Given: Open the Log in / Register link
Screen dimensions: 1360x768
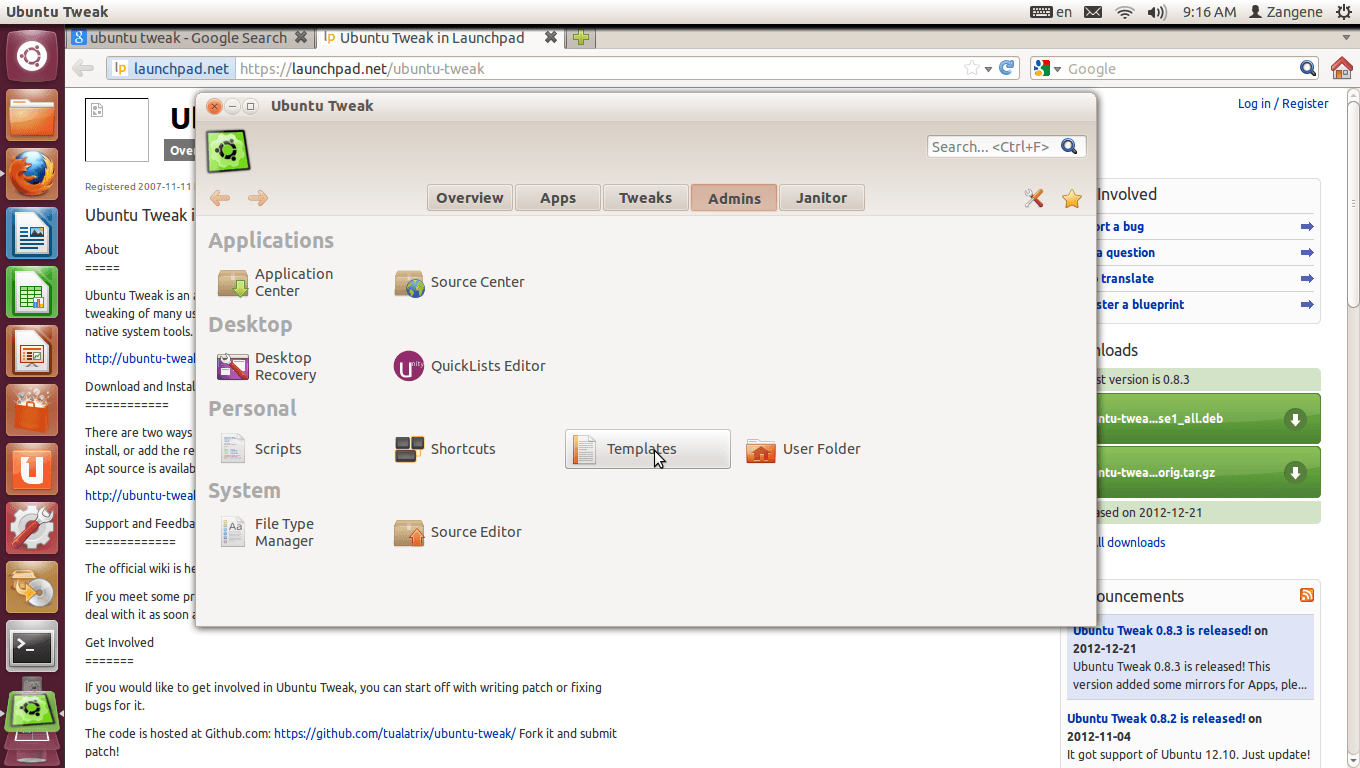Looking at the screenshot, I should point(1283,103).
